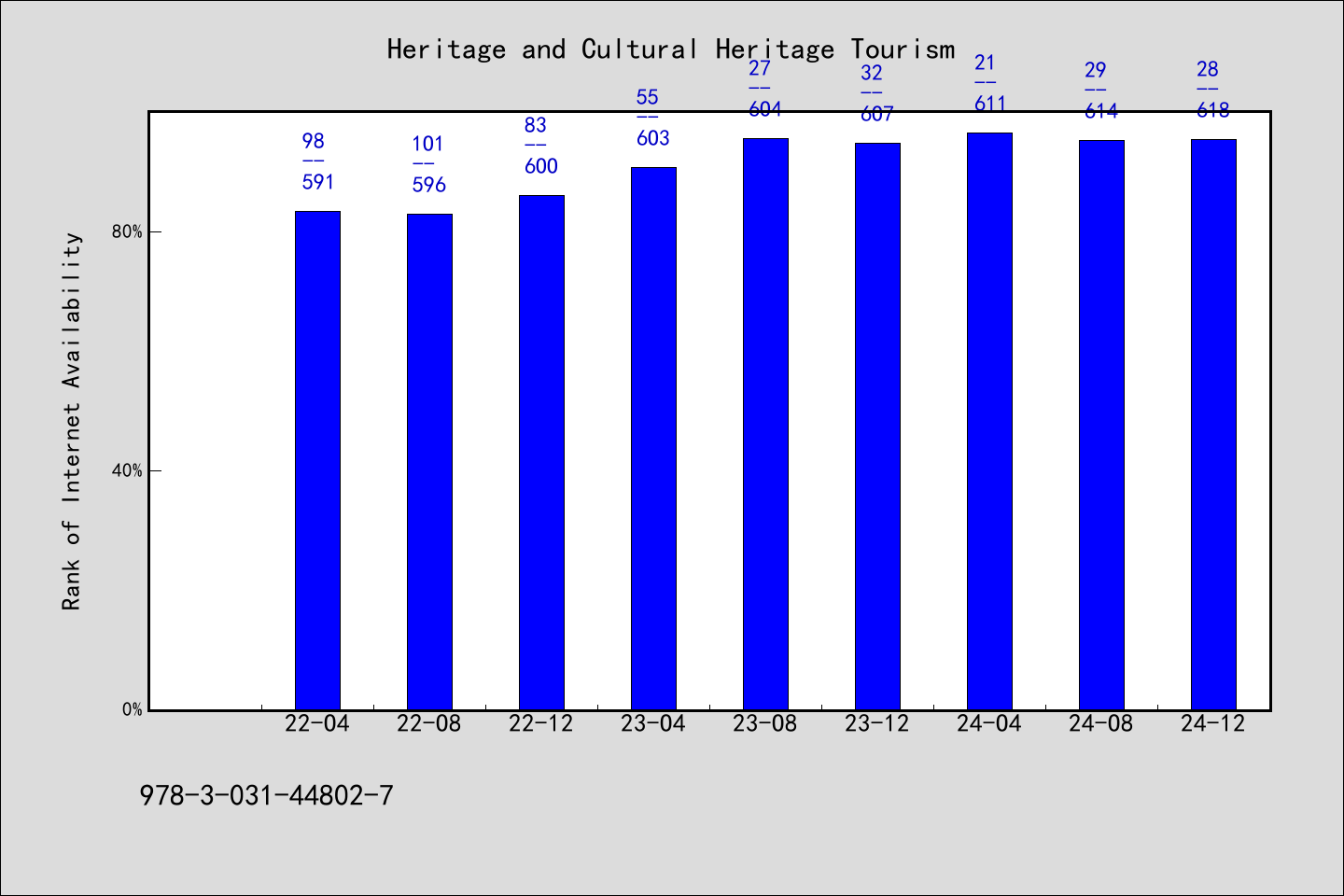
Task: Click the Rank of Internet Availability axis label
Action: (72, 421)
